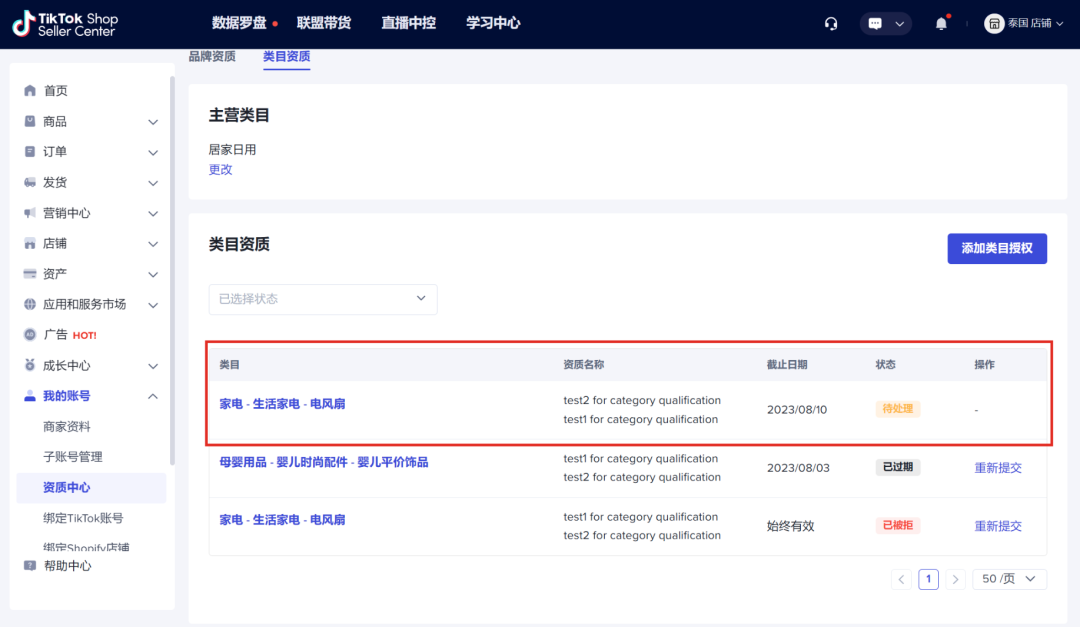Click 重新提交 for the 已被拒 row
Image resolution: width=1080 pixels, height=627 pixels.
point(997,526)
